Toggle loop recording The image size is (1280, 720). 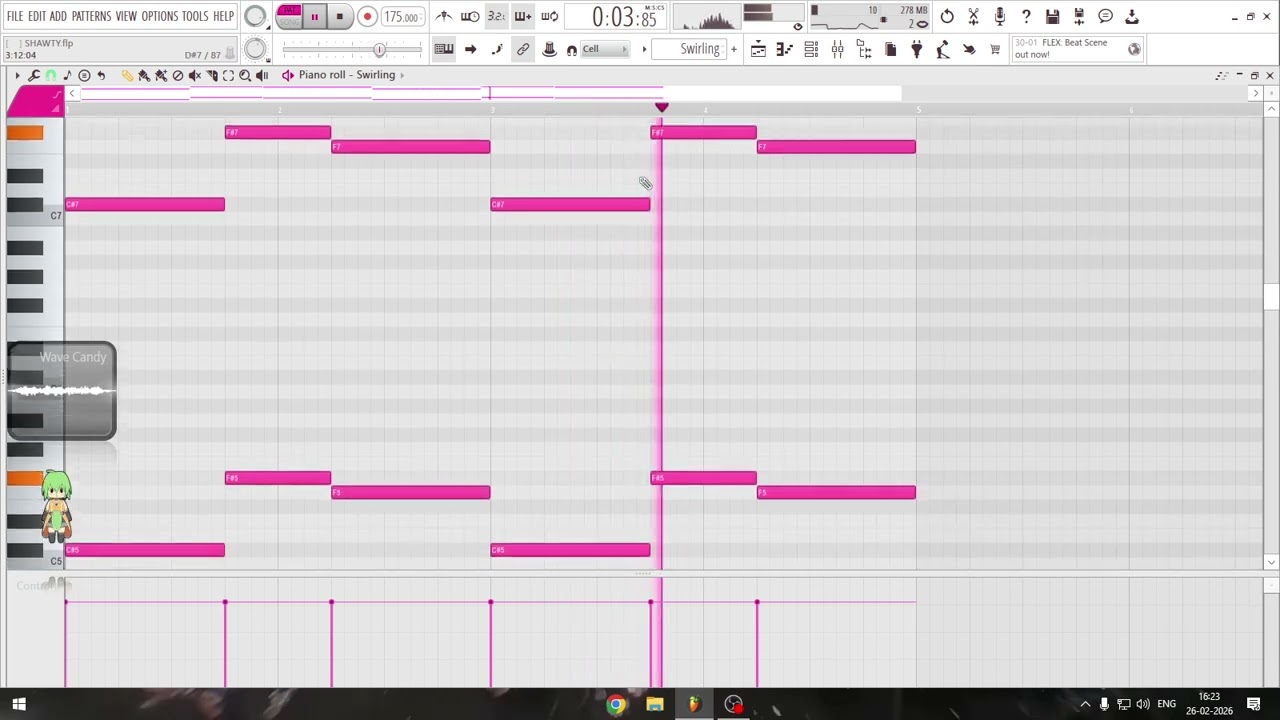(550, 16)
